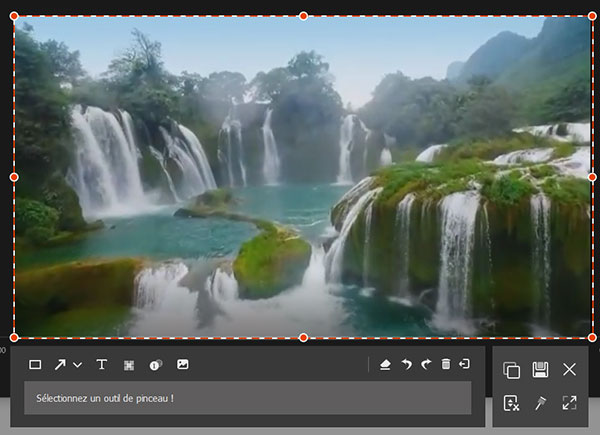The height and width of the screenshot is (435, 600).
Task: Select the numbered step marker tool
Action: 155,365
